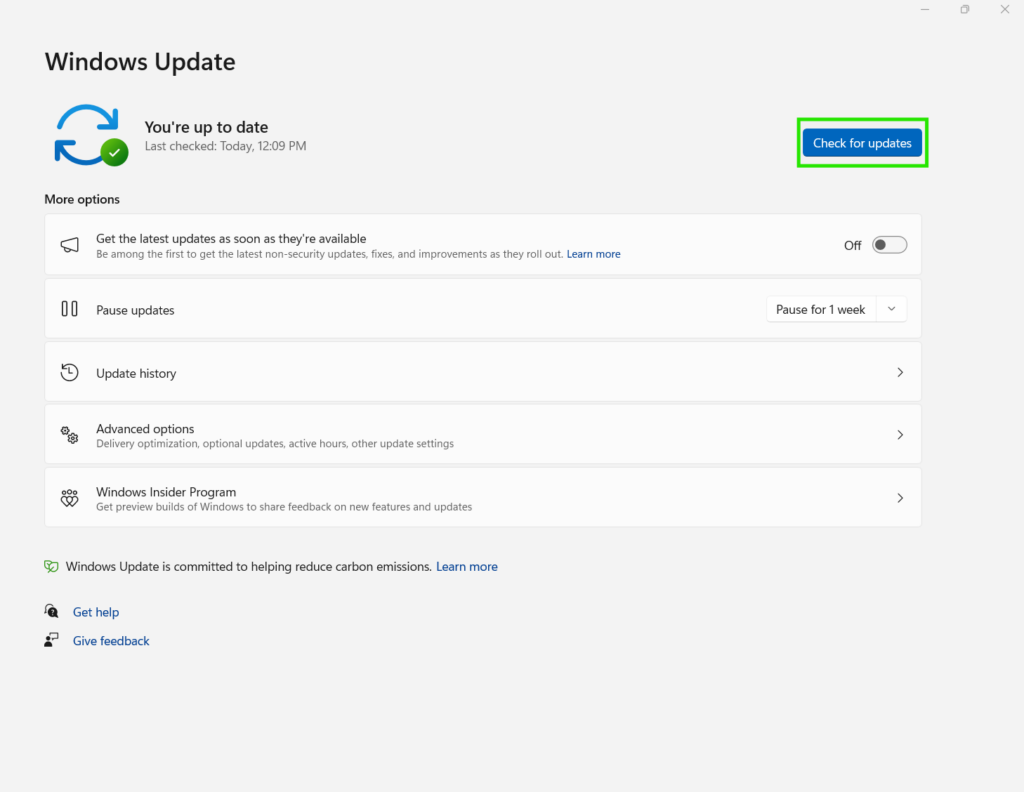The image size is (1024, 792).
Task: Click the Delivery optimization description text
Action: point(275,443)
